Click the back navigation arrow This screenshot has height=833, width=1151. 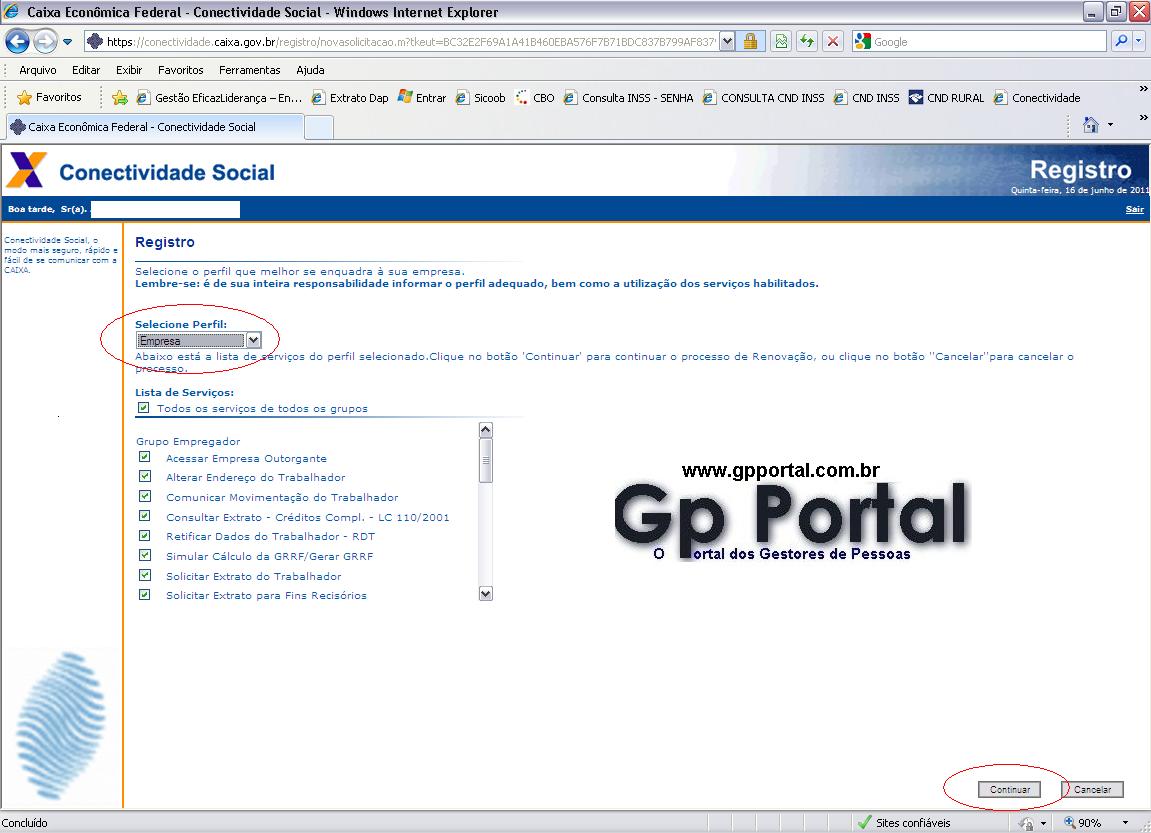click(x=17, y=40)
